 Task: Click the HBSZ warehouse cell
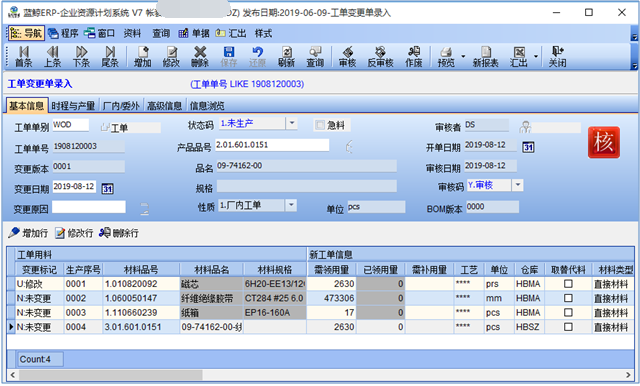click(x=529, y=327)
